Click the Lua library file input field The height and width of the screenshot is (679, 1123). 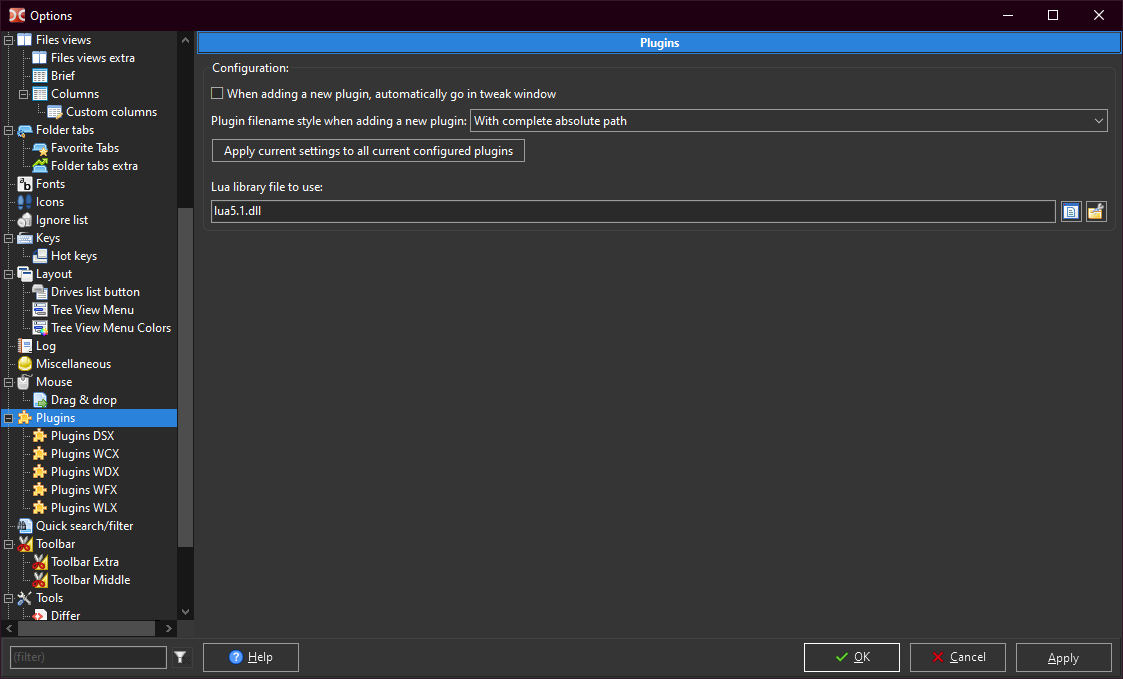point(633,211)
